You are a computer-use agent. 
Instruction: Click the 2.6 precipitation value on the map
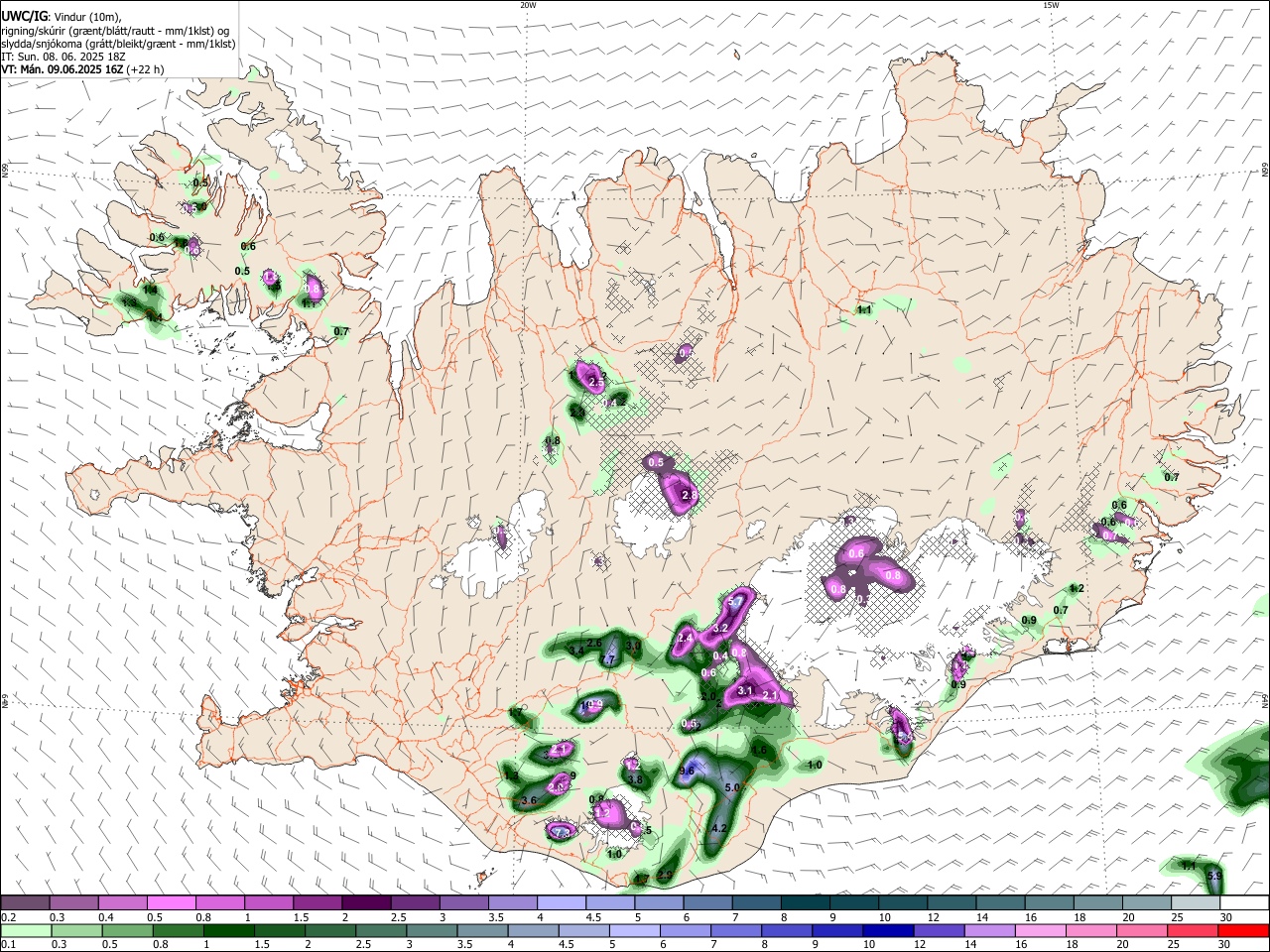click(x=594, y=644)
